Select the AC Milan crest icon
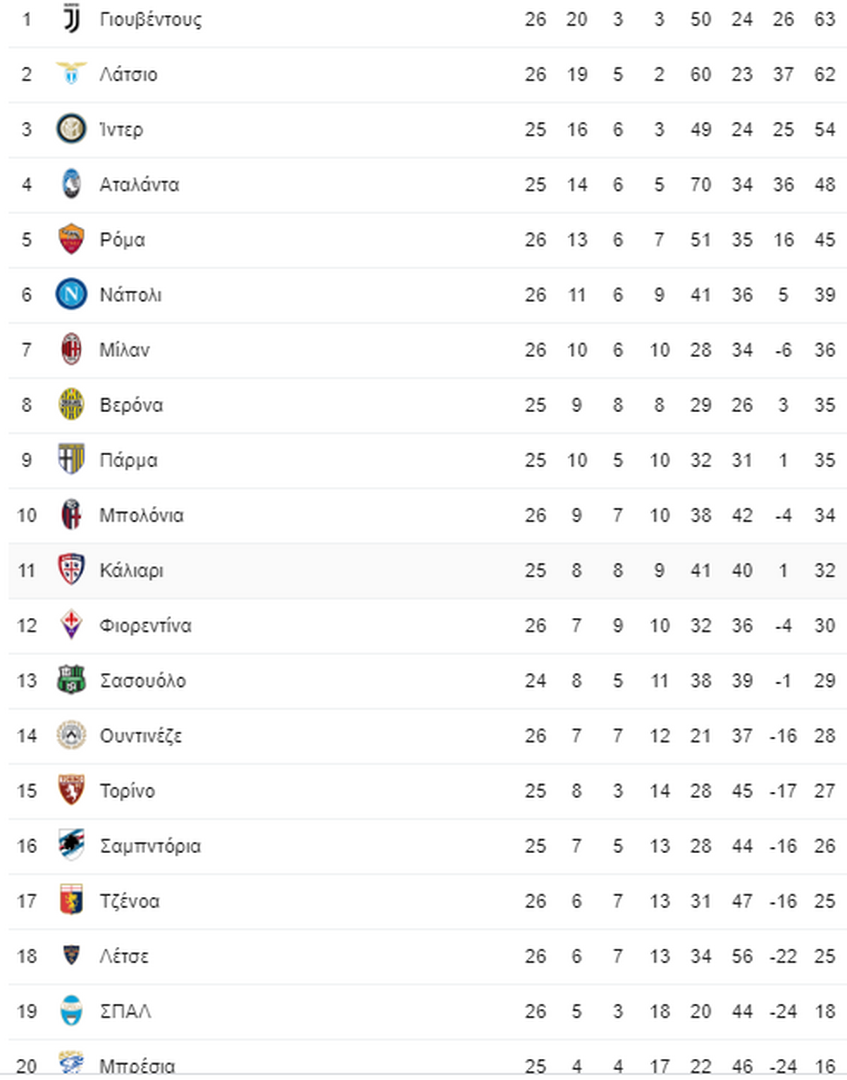This screenshot has height=1080, width=847. coord(71,349)
